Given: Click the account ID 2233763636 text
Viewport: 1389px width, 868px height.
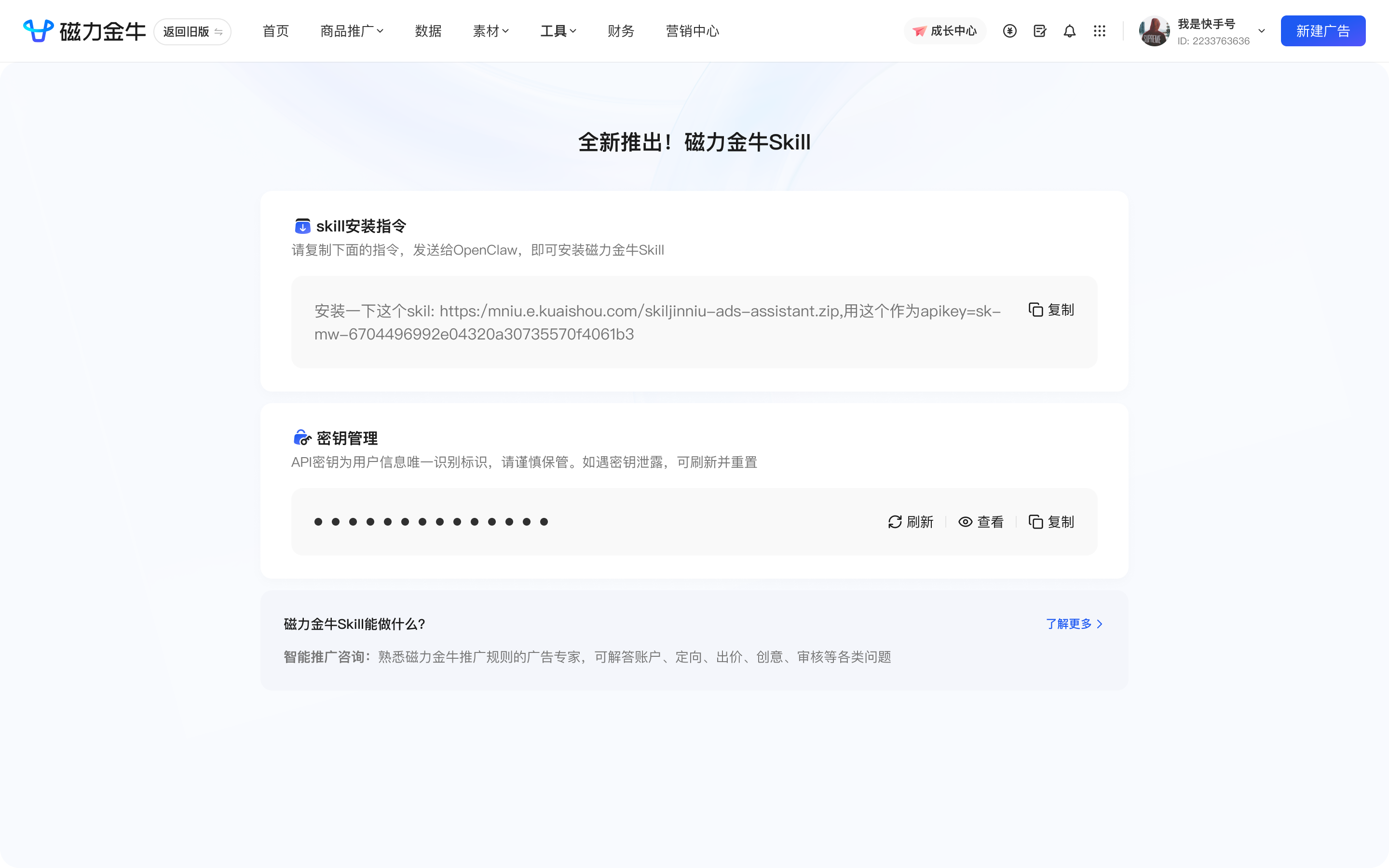Looking at the screenshot, I should coord(1213,41).
